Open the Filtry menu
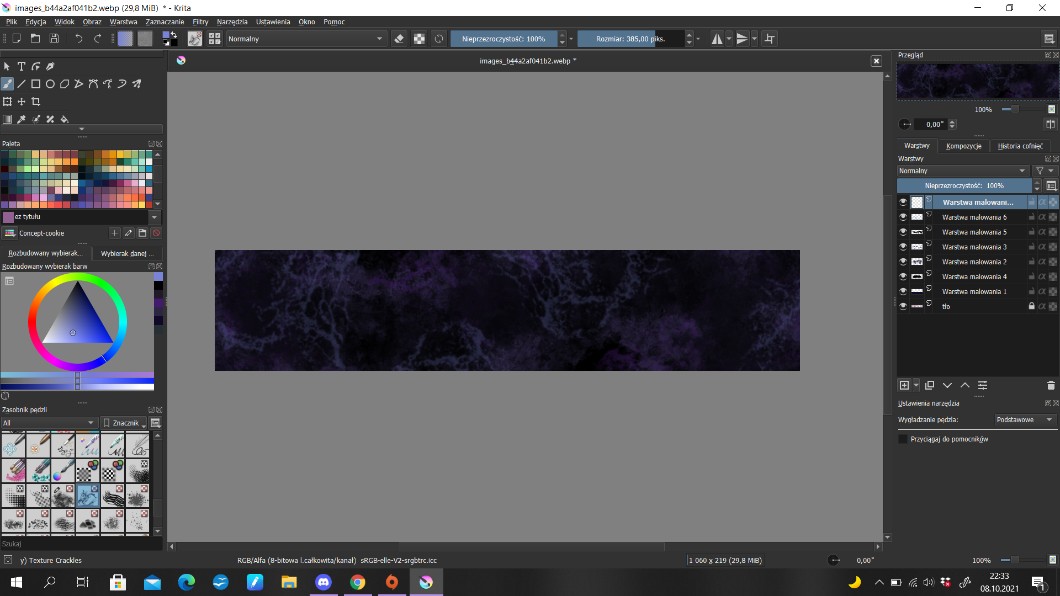Viewport: 1060px width, 596px height. 200,21
